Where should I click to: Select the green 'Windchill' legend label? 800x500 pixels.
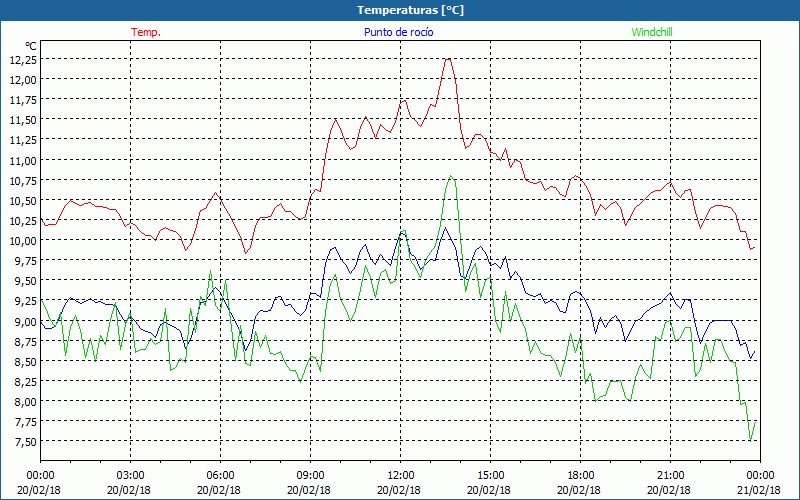[652, 32]
